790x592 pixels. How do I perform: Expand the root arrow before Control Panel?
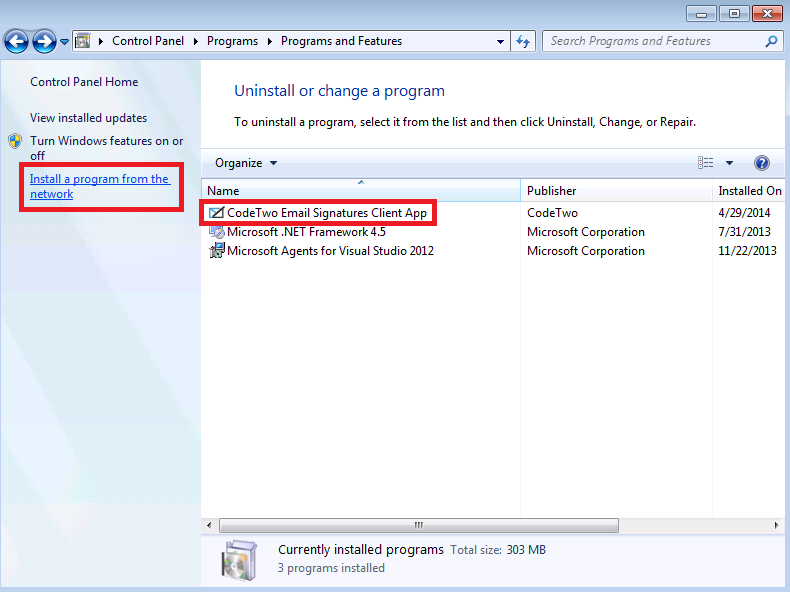[101, 41]
